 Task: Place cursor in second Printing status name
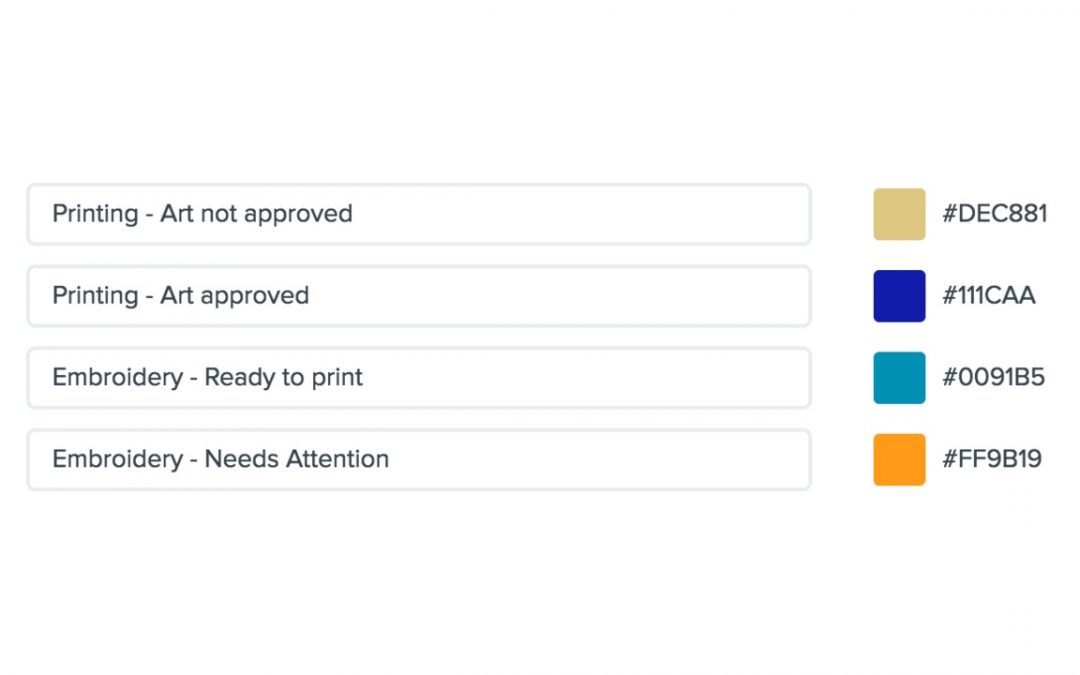(419, 296)
